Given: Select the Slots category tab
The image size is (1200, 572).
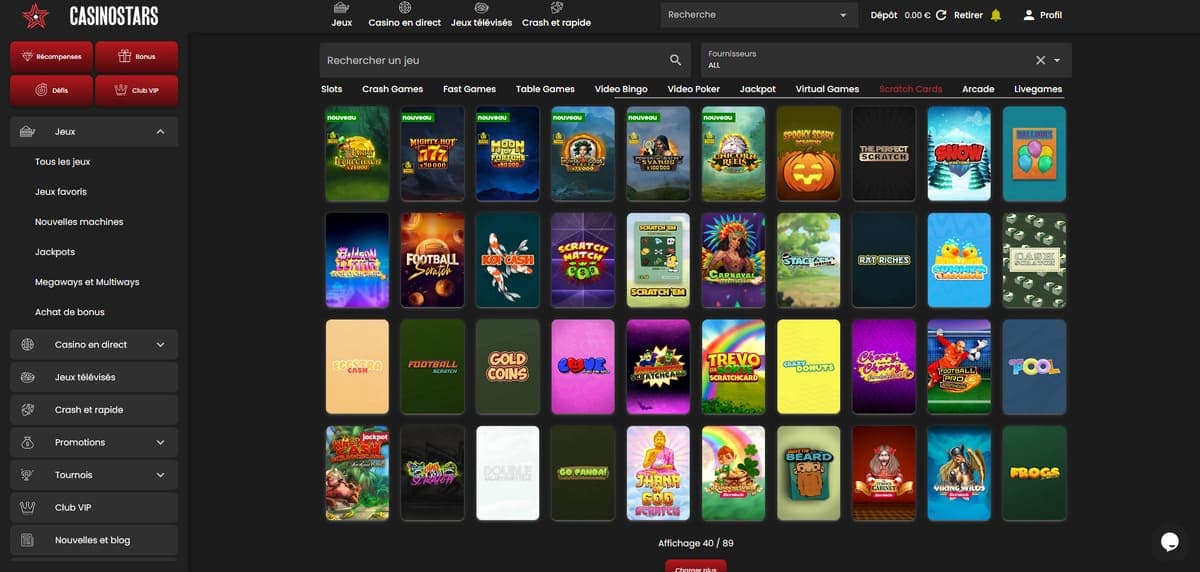Looking at the screenshot, I should click(331, 89).
